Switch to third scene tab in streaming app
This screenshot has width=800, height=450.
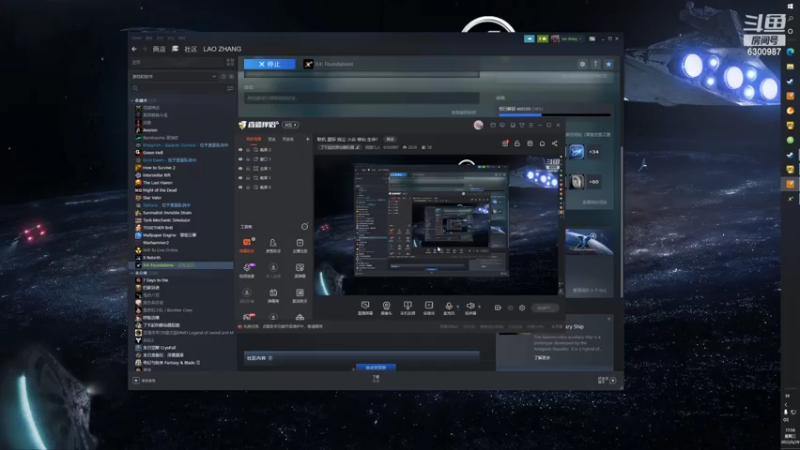click(288, 139)
